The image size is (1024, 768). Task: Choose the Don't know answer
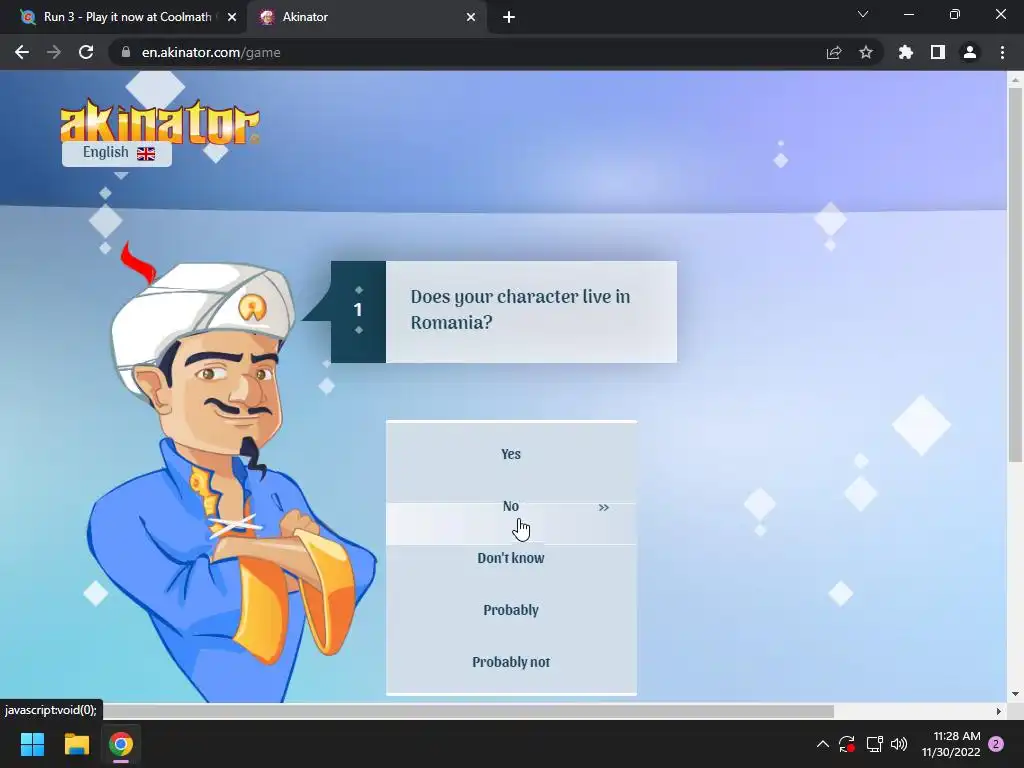pyautogui.click(x=511, y=558)
